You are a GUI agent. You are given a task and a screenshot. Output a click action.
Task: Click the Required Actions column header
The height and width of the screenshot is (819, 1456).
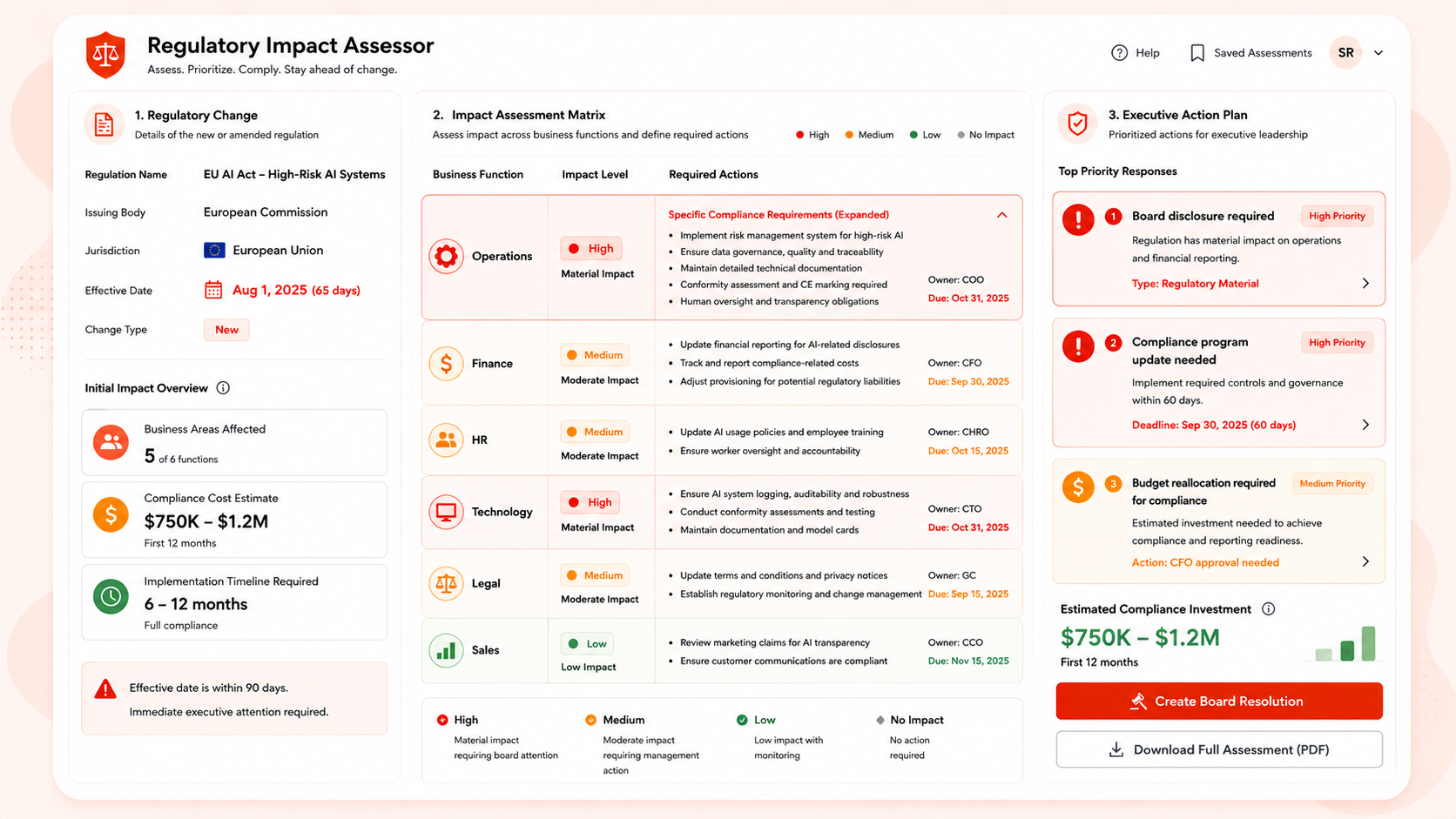[713, 174]
